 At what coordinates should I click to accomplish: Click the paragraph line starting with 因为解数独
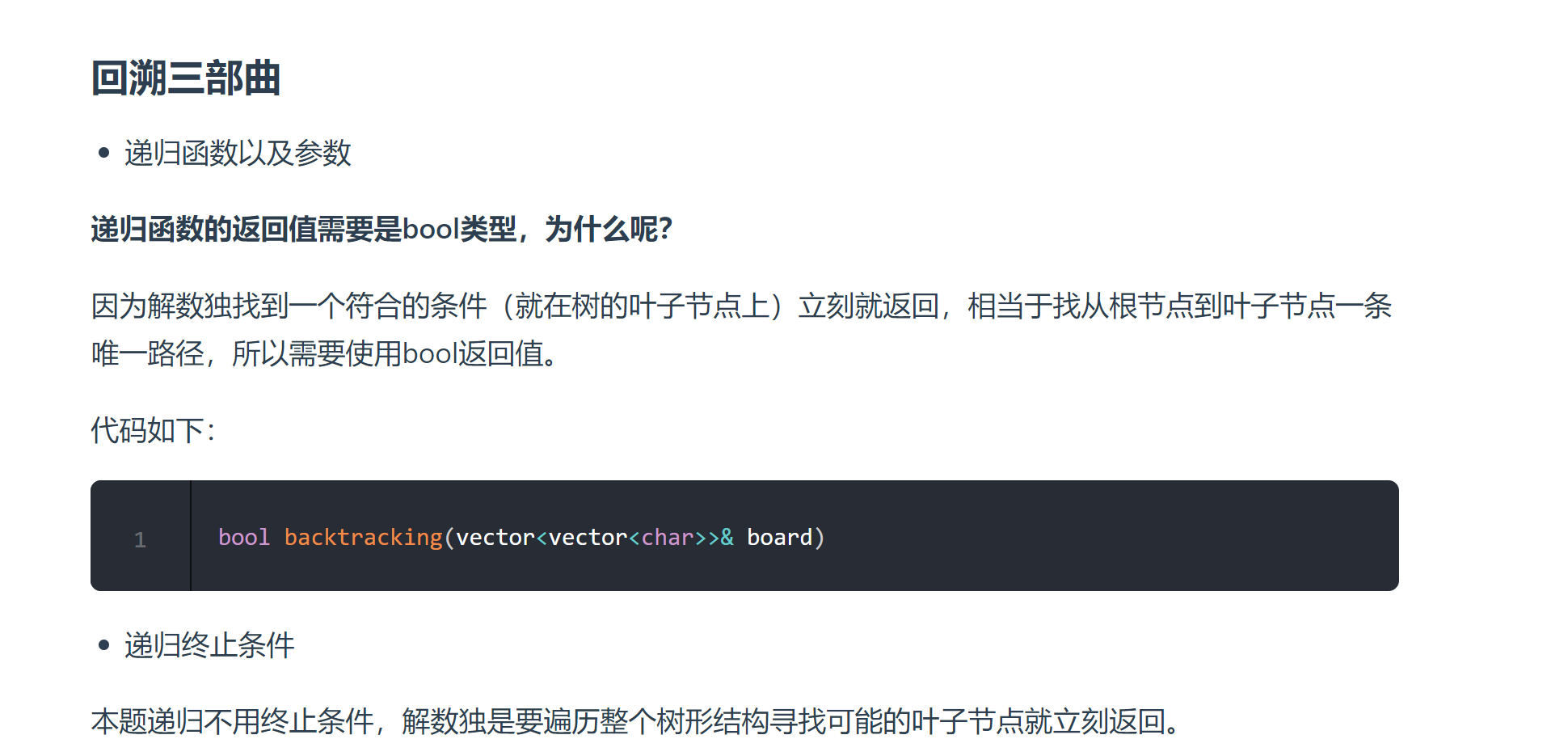pos(740,306)
